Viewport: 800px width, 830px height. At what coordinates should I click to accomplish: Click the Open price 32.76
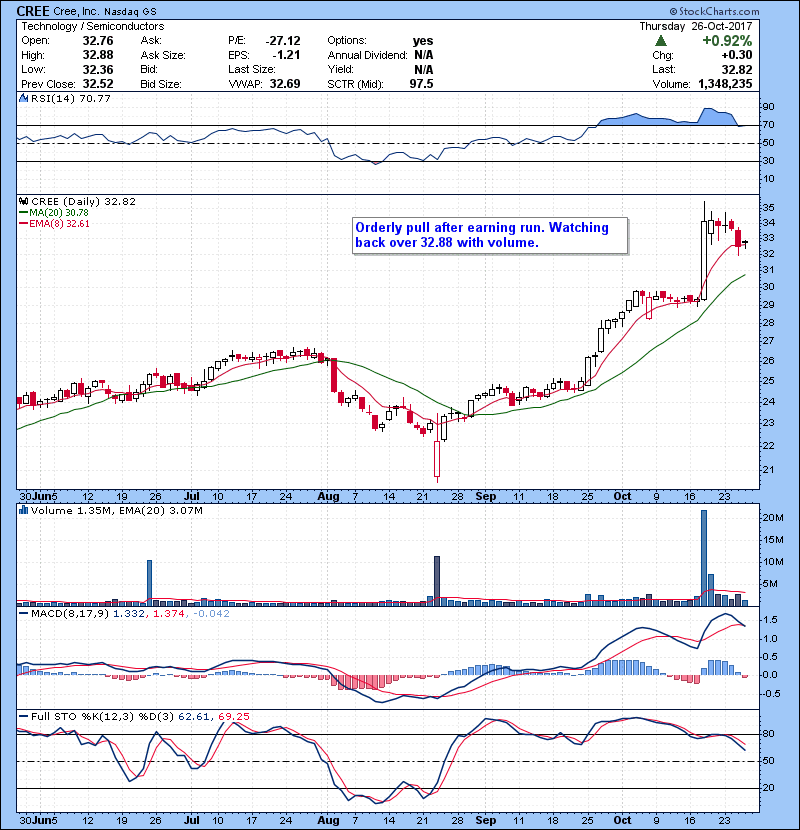(x=98, y=41)
